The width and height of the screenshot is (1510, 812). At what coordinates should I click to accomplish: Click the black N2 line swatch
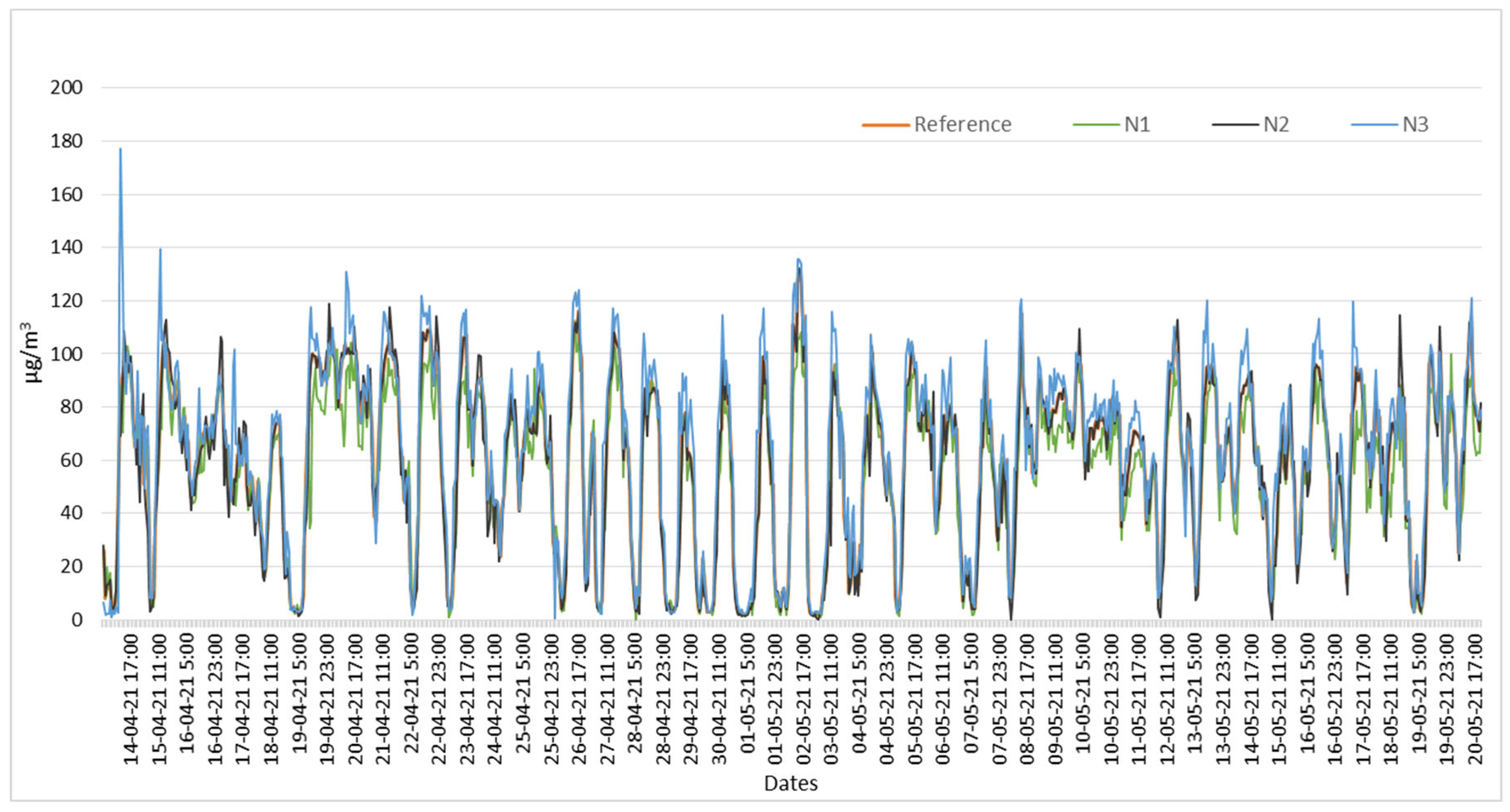(1235, 125)
